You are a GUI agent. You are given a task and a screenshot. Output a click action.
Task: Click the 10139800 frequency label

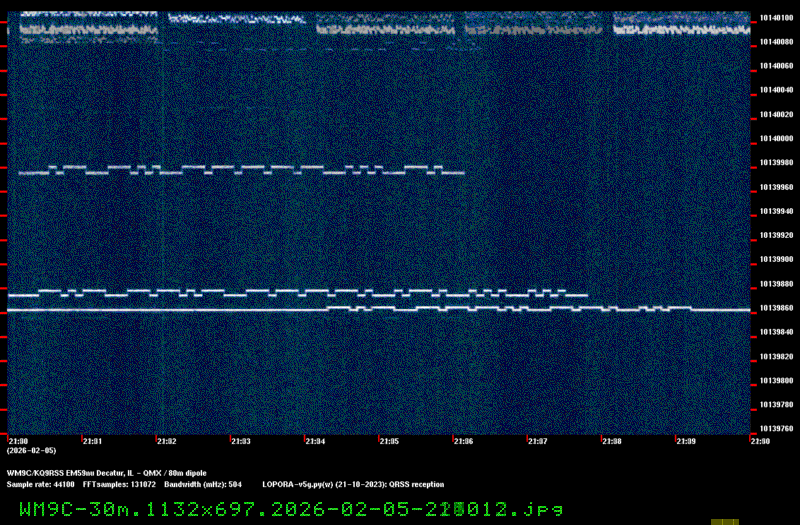coord(776,381)
